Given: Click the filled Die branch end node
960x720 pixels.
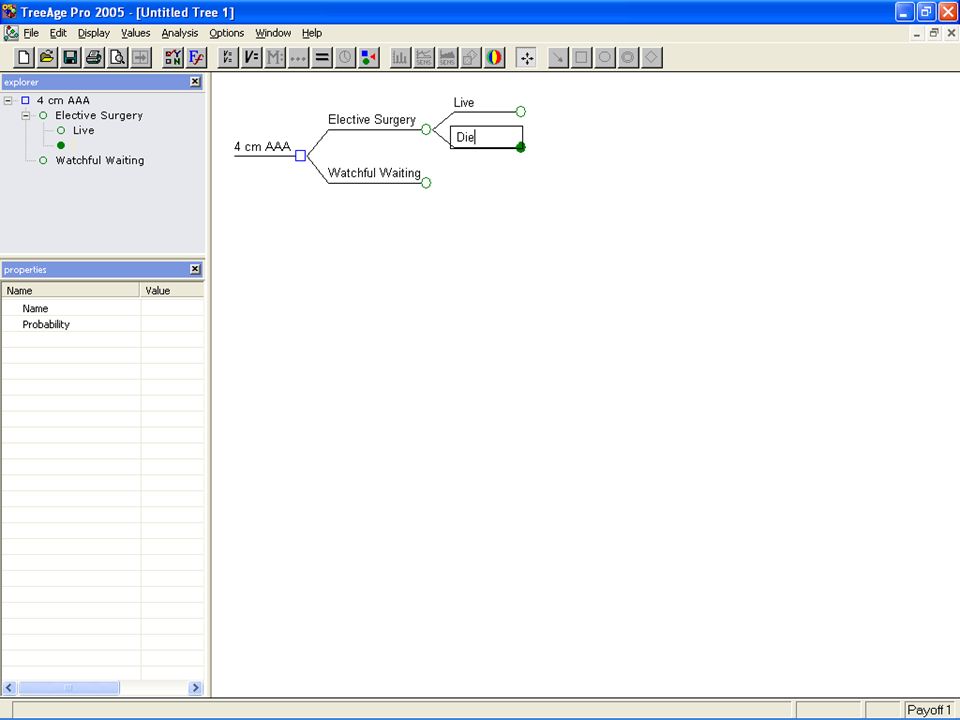Looking at the screenshot, I should (520, 147).
